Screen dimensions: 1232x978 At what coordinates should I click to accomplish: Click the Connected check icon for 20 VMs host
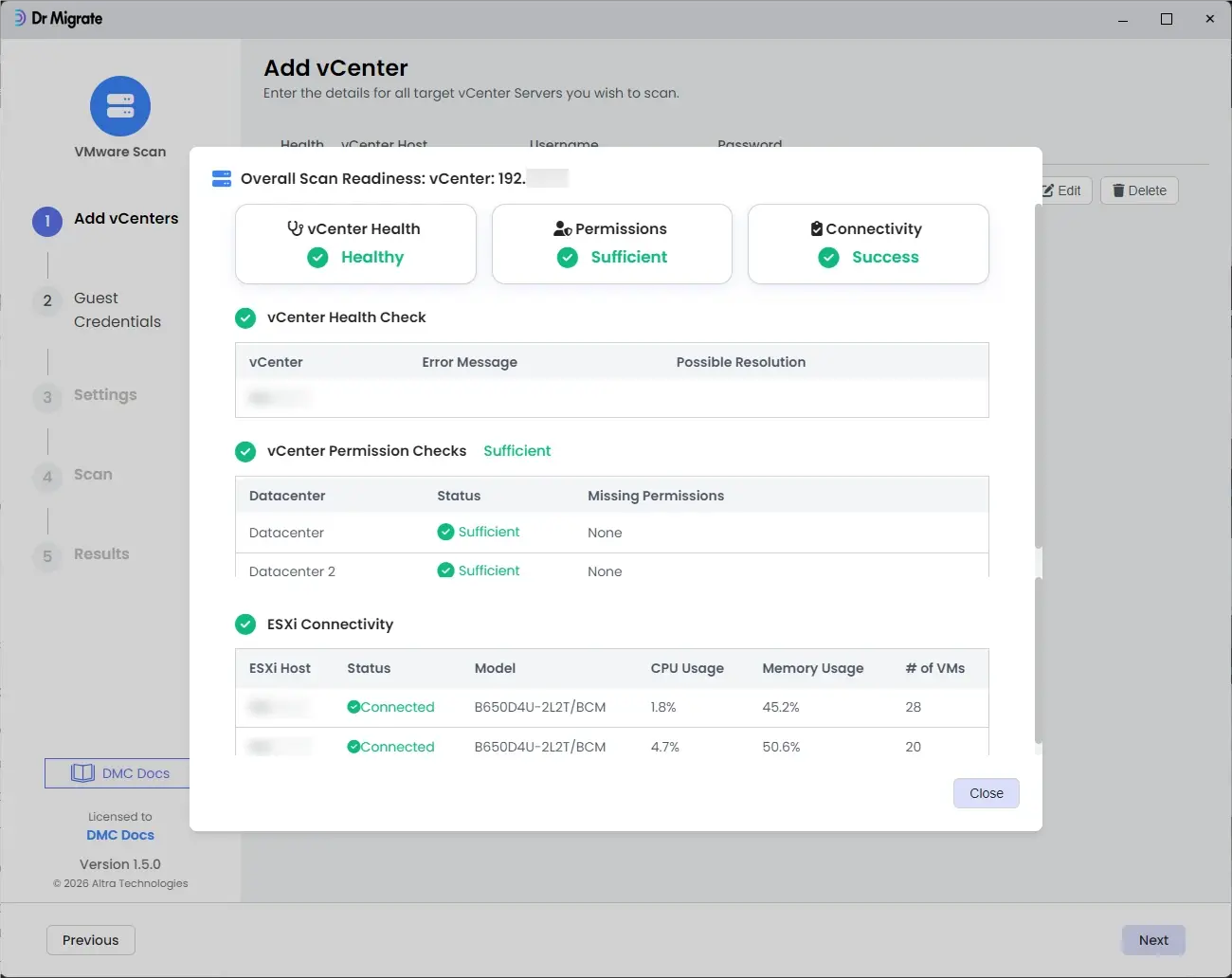click(353, 747)
